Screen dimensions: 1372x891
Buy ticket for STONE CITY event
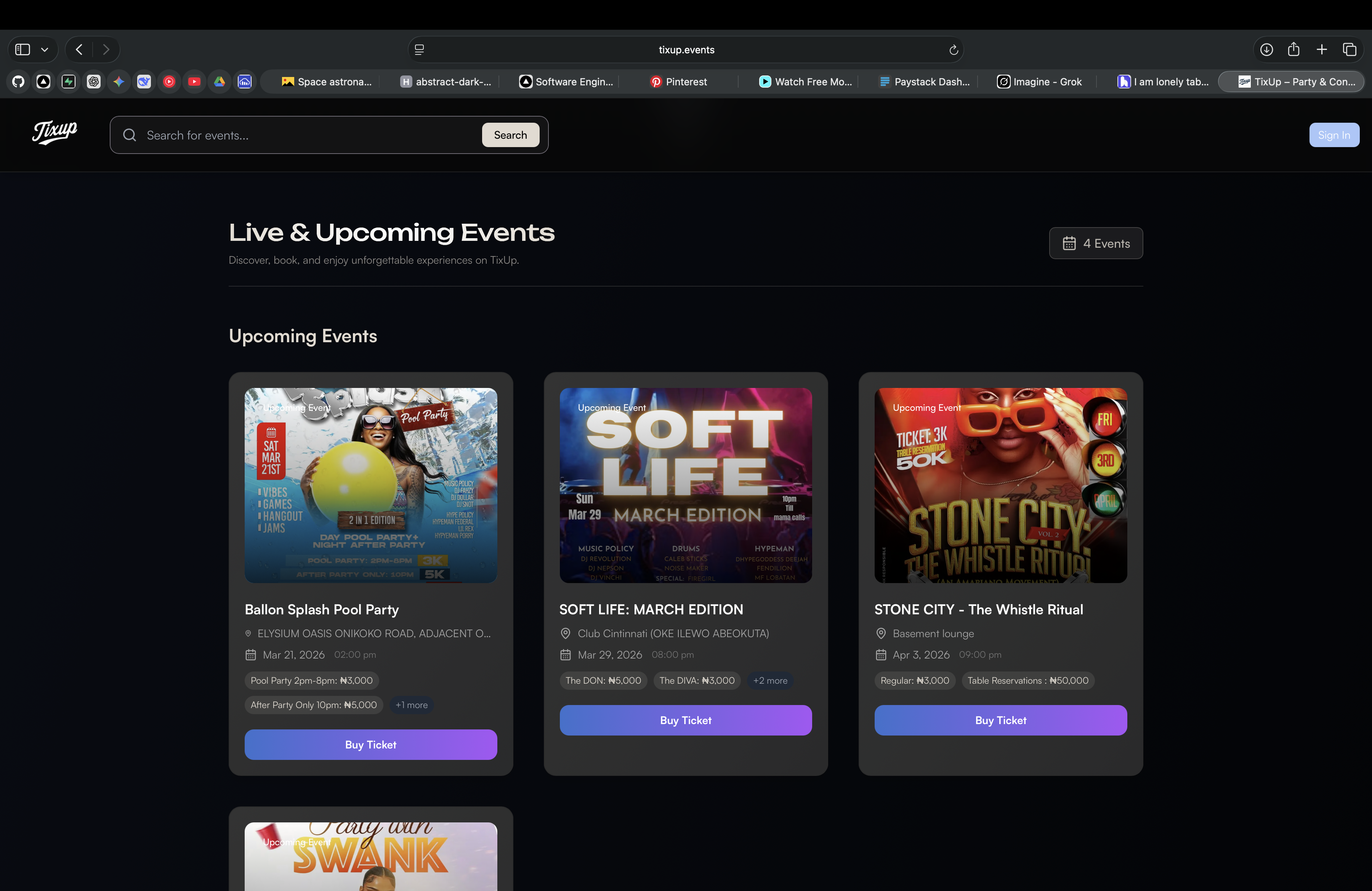tap(1000, 720)
